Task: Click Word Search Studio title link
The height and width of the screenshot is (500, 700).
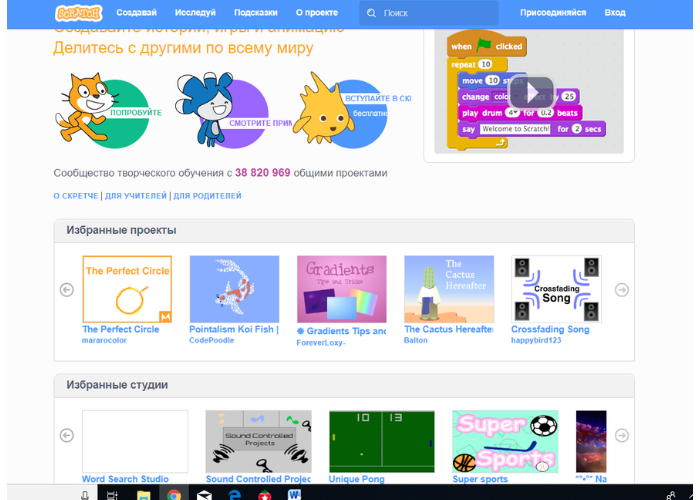Action: coord(125,479)
